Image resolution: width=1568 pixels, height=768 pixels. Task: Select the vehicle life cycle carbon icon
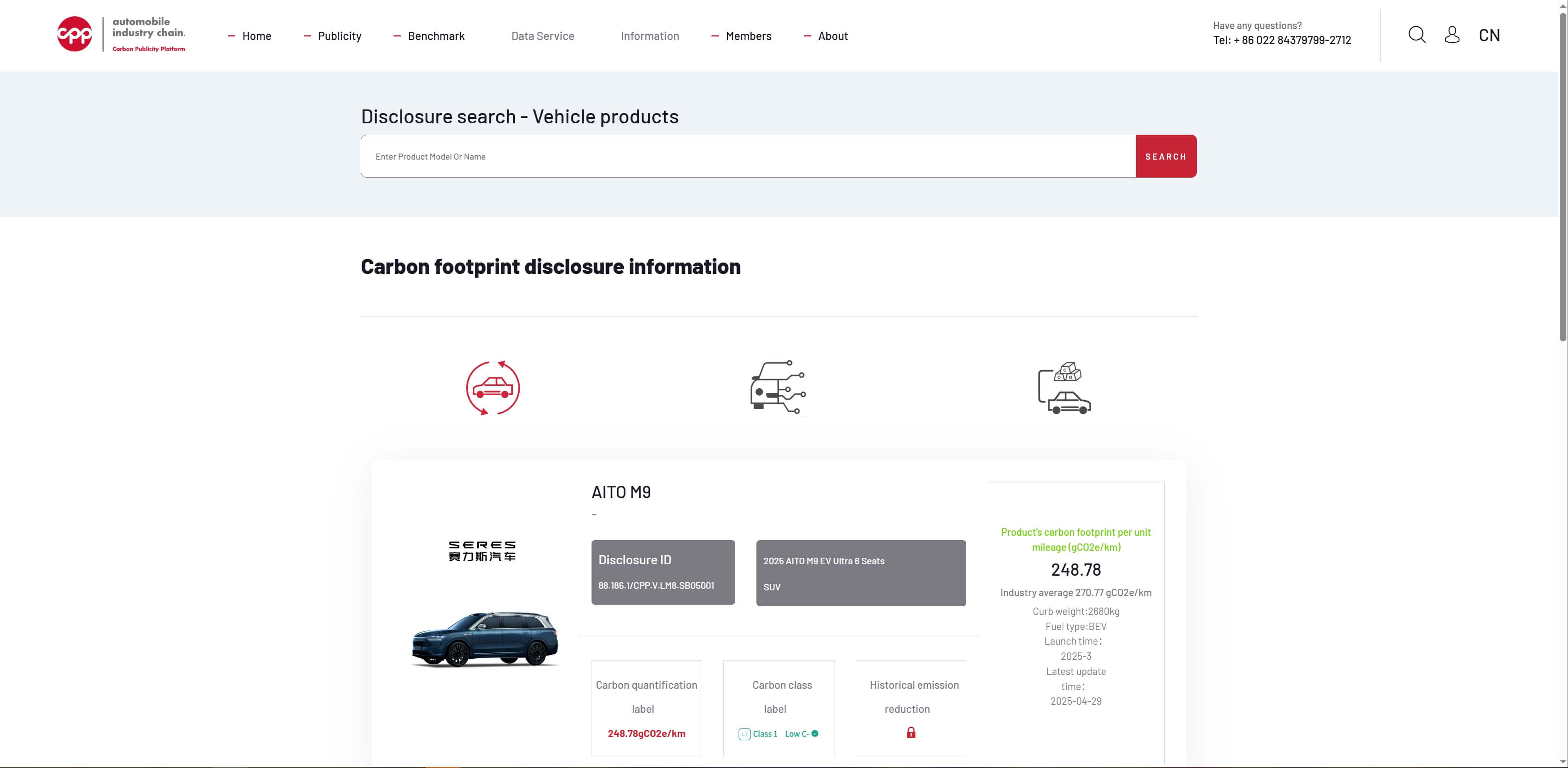pyautogui.click(x=493, y=387)
